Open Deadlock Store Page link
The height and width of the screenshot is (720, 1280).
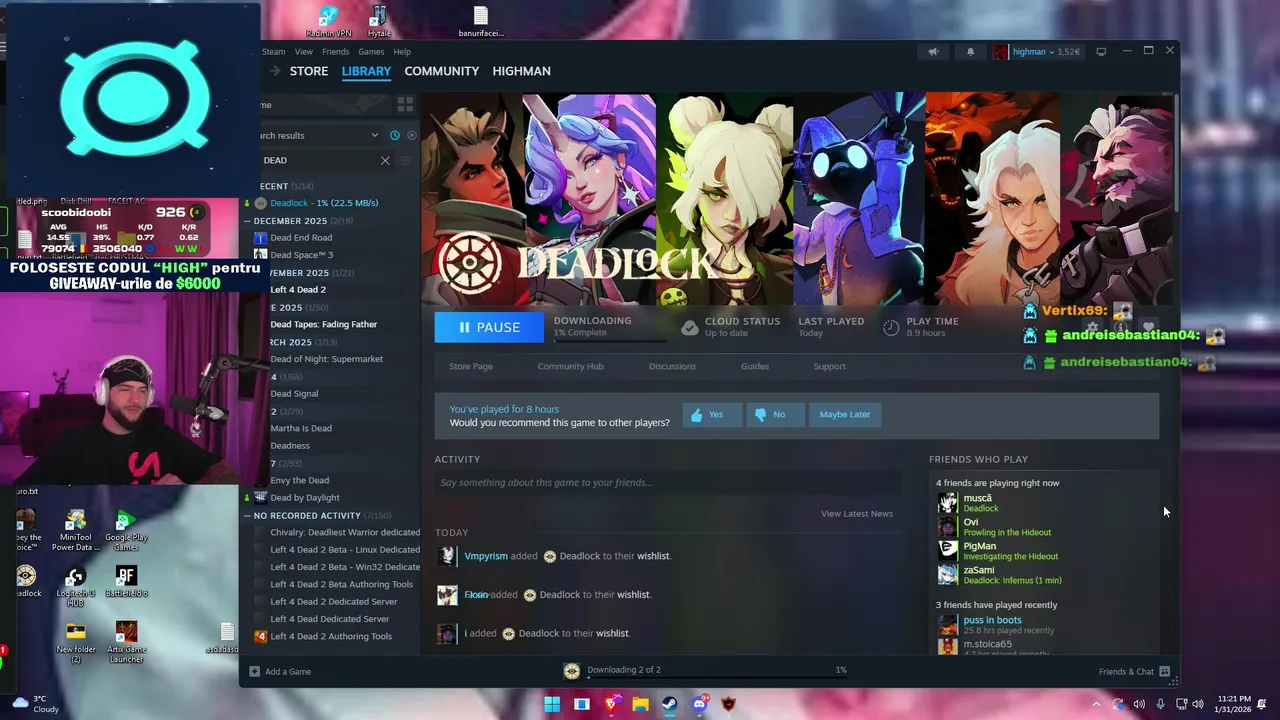(471, 366)
